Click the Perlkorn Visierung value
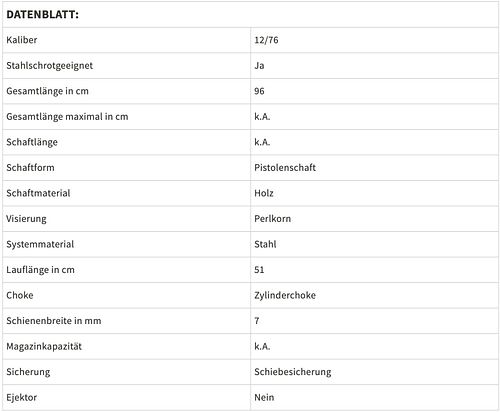This screenshot has height=412, width=500. pos(272,219)
